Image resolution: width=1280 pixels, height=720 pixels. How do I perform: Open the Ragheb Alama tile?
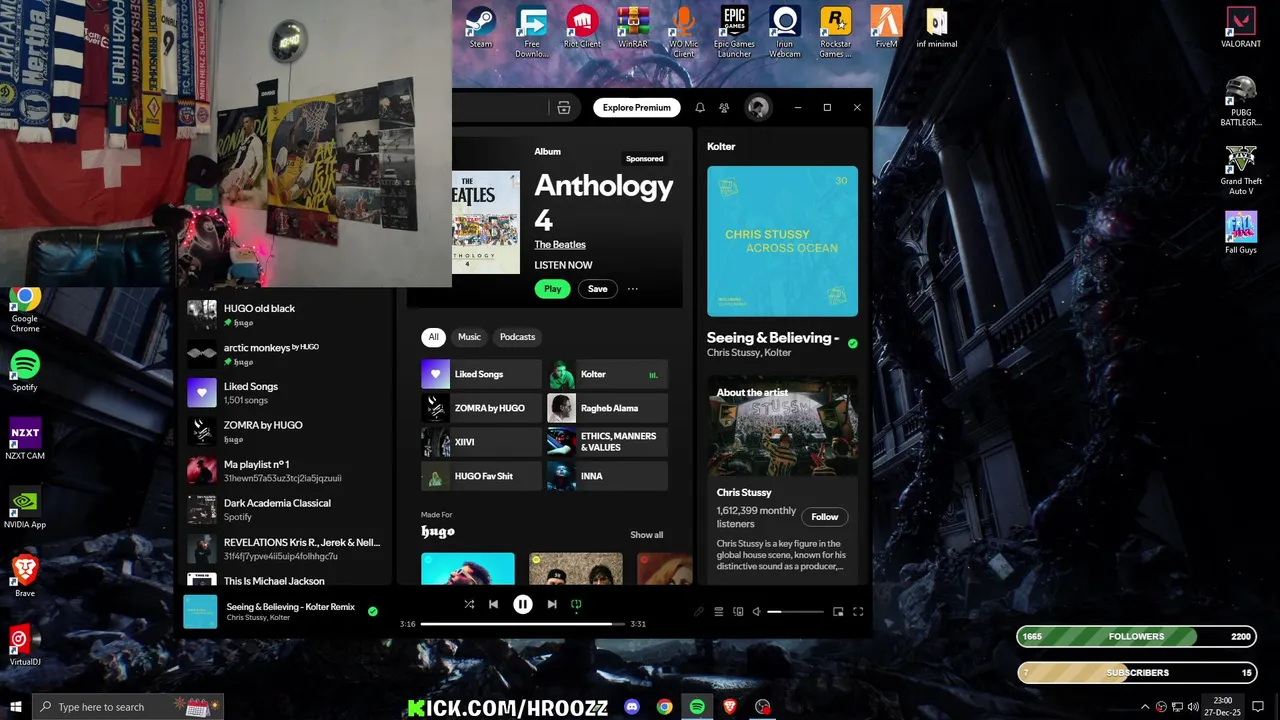pyautogui.click(x=607, y=408)
